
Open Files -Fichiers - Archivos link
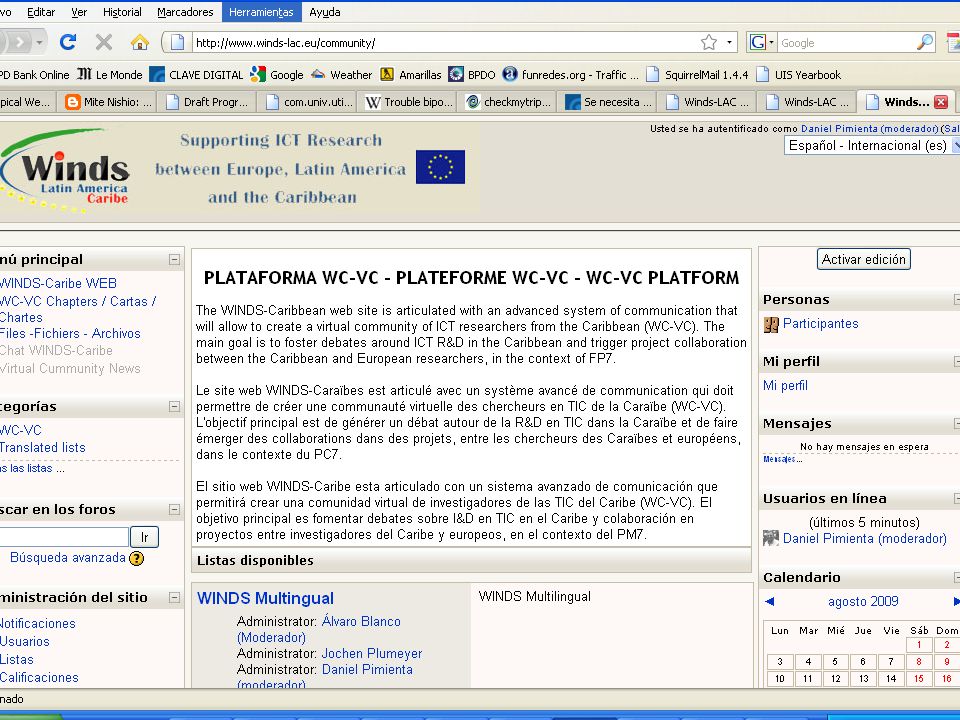70,333
